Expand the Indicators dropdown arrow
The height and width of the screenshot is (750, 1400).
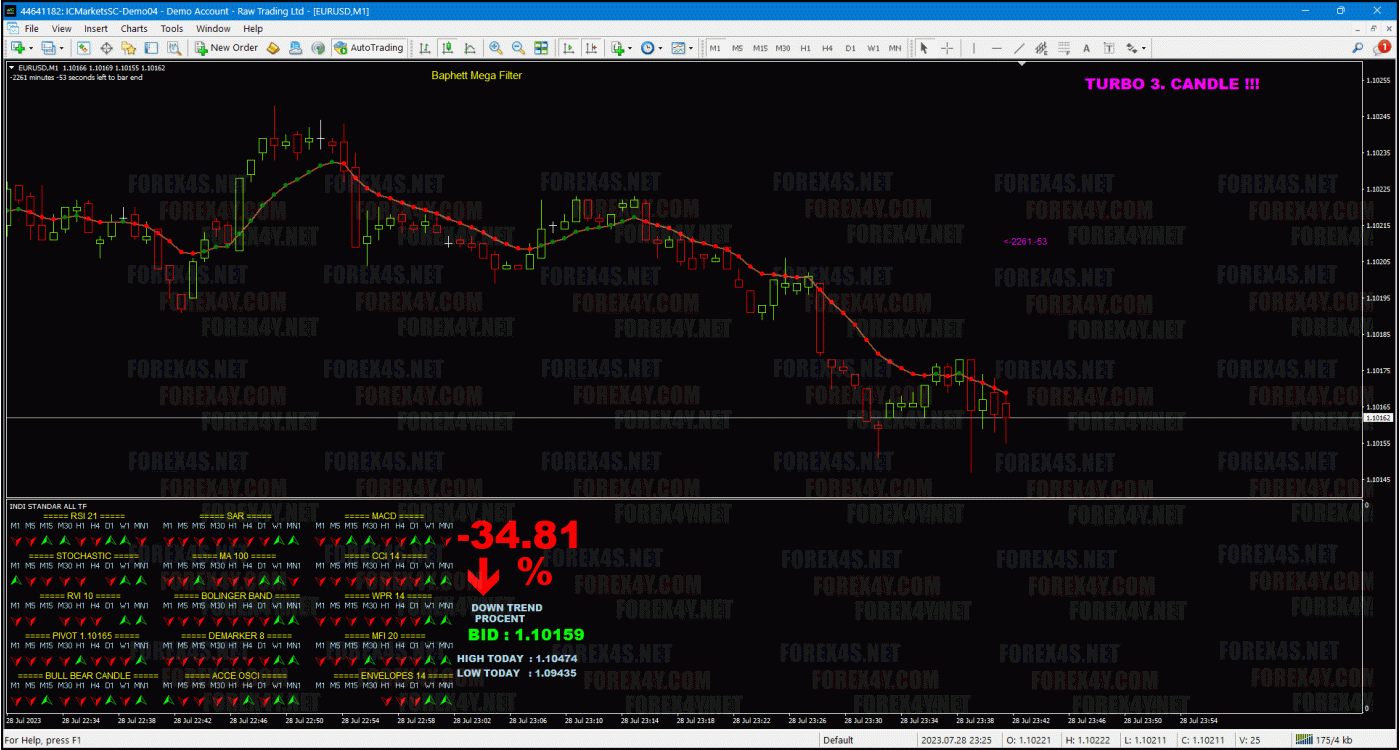click(x=630, y=48)
